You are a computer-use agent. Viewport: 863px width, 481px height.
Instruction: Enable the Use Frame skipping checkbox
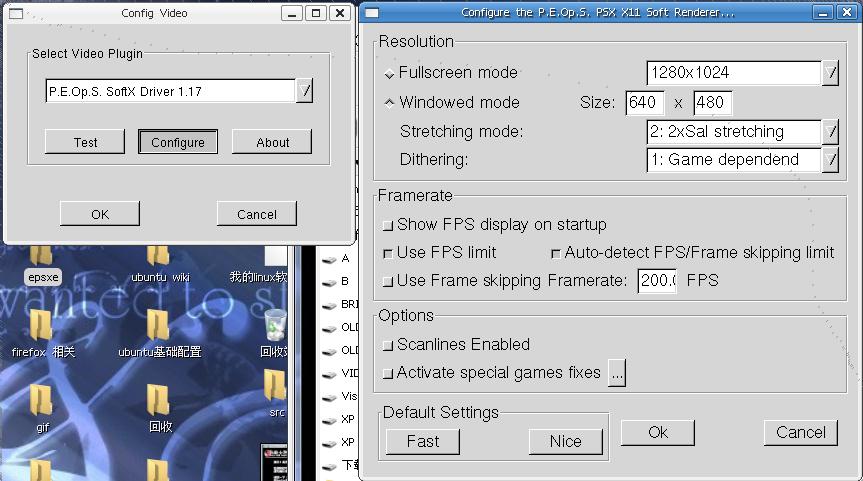(388, 281)
